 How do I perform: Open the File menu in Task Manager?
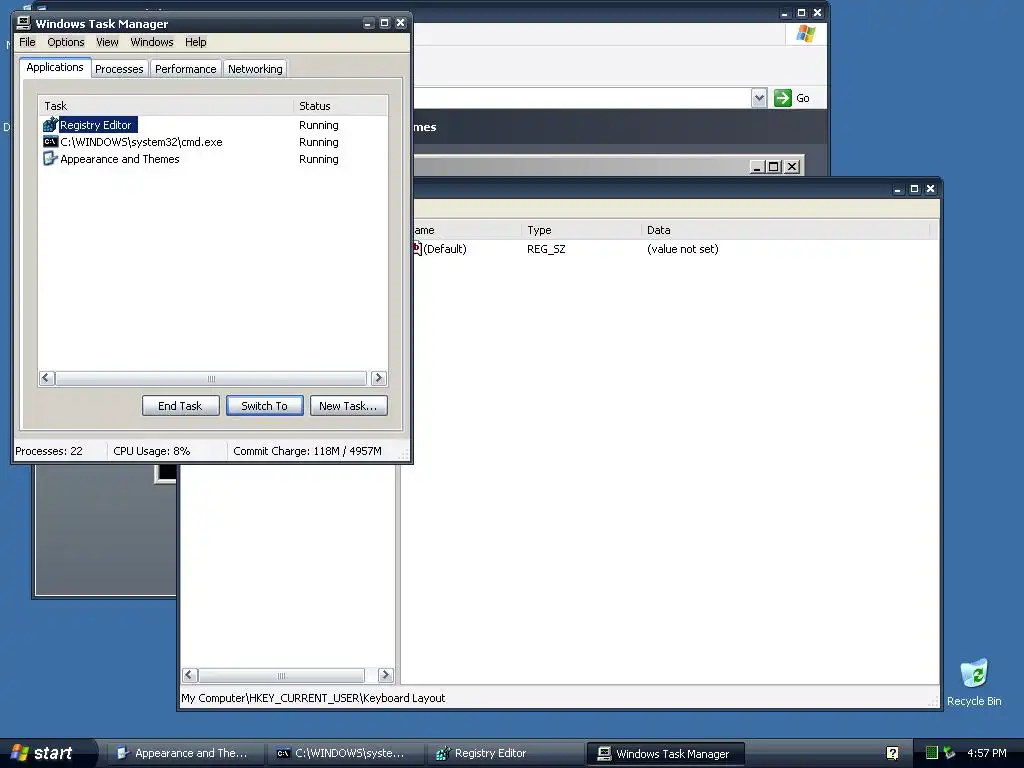(x=27, y=42)
